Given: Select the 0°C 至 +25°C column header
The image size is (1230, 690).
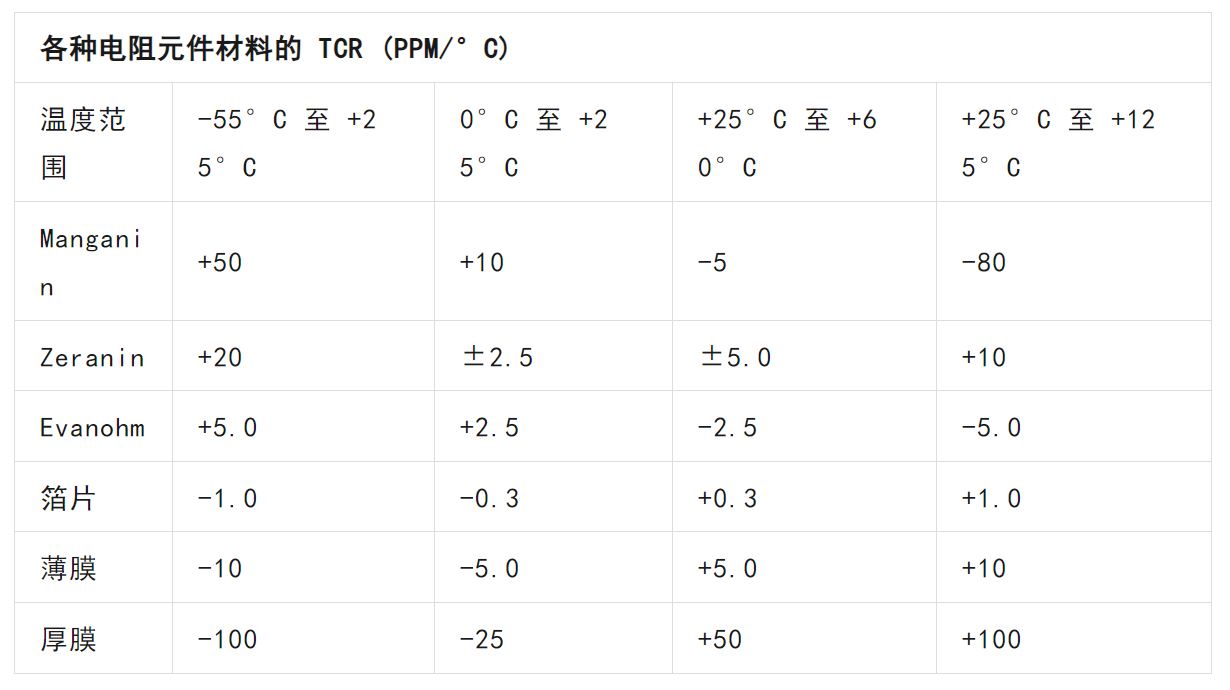Looking at the screenshot, I should coord(533,143).
